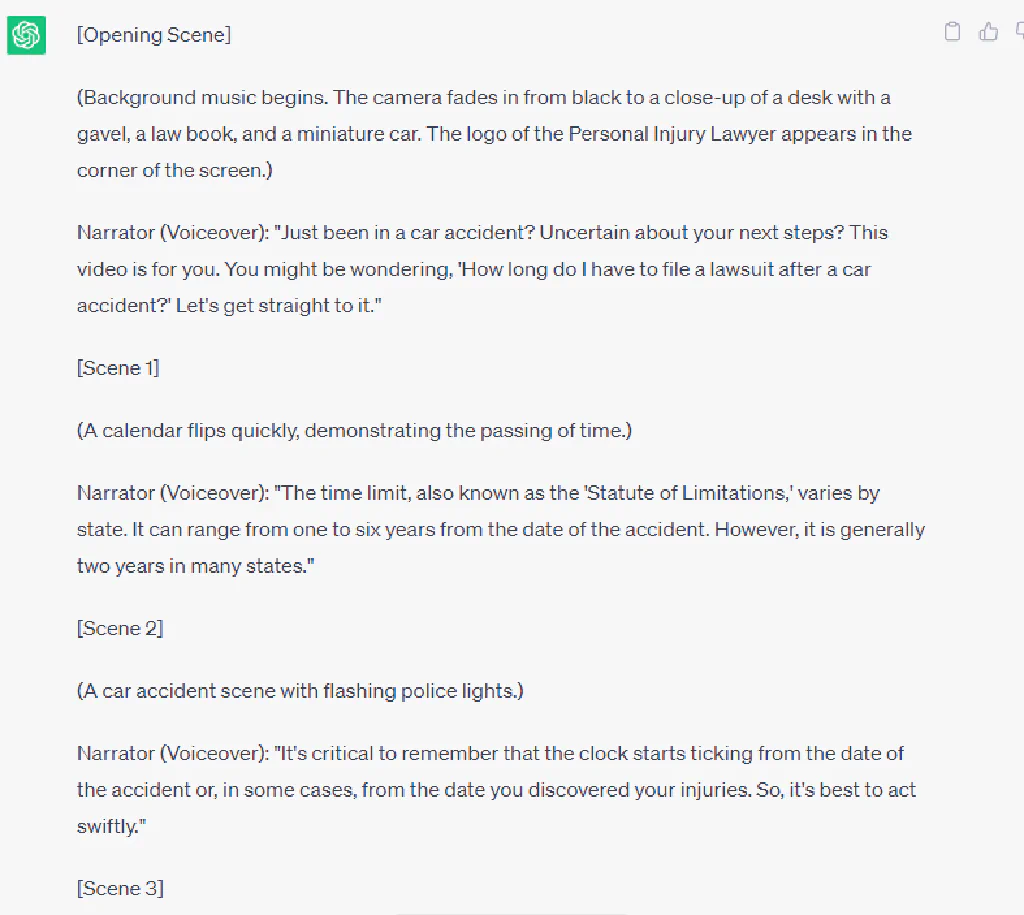
Task: Click the flashing police lights scene line
Action: 300,691
